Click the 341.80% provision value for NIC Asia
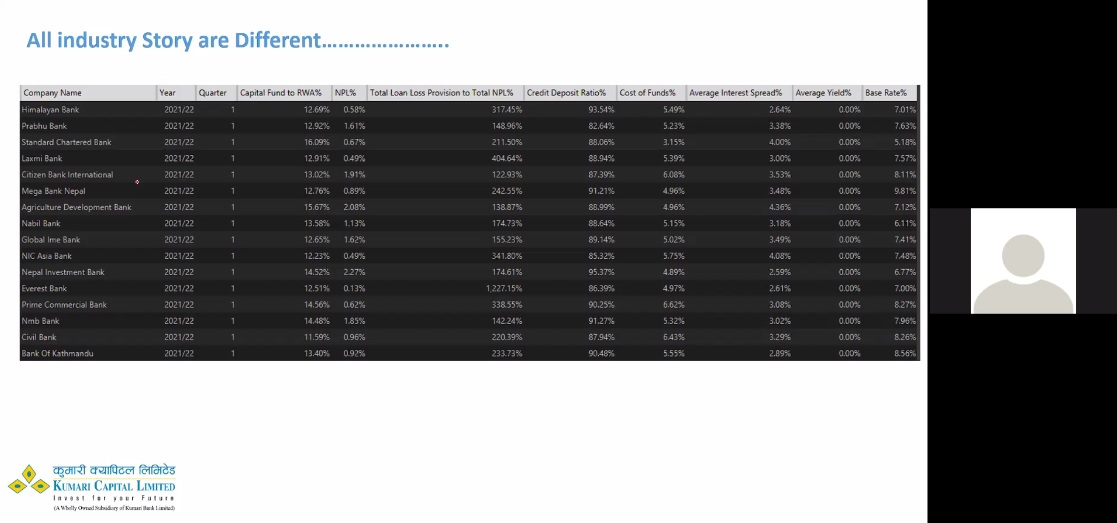The height and width of the screenshot is (523, 1117). point(506,256)
